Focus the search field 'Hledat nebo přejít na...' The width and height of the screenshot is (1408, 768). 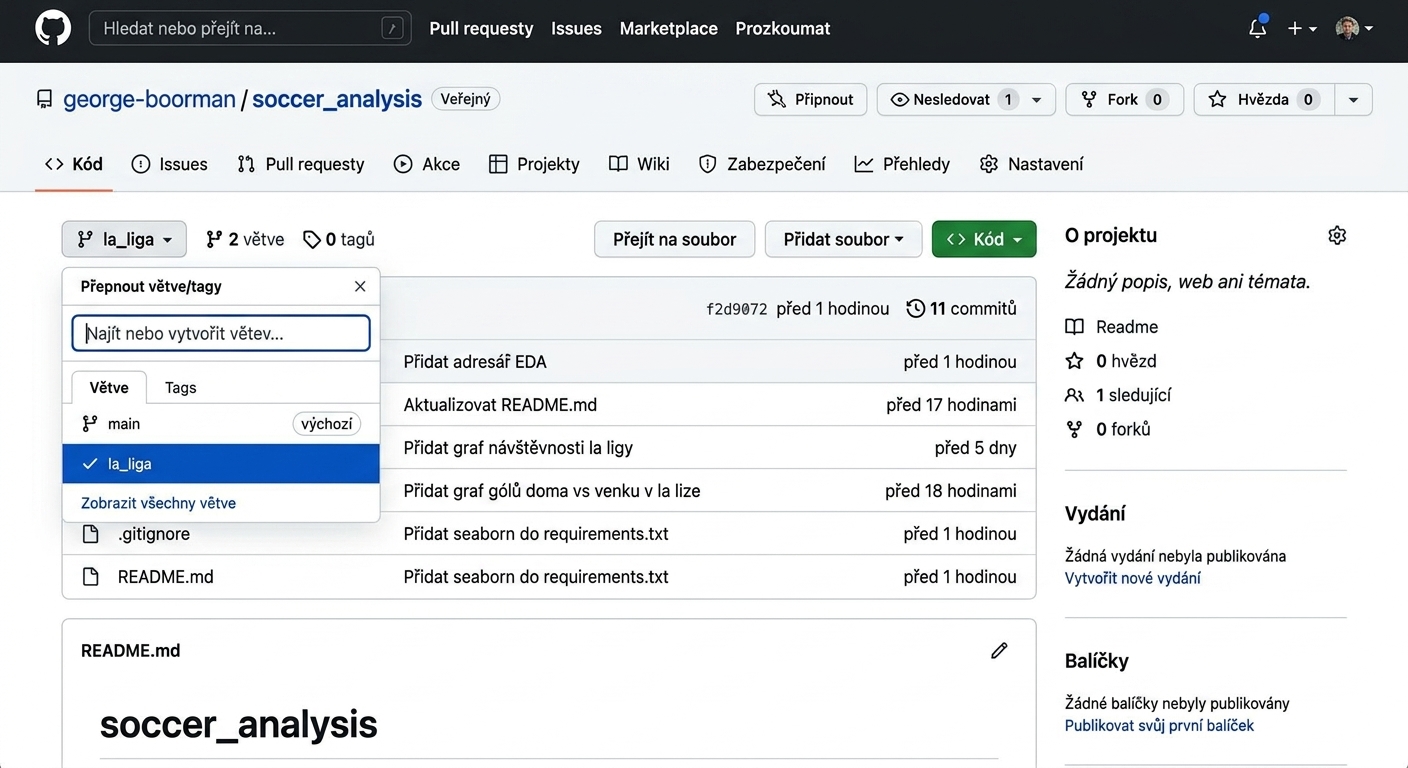pos(250,28)
